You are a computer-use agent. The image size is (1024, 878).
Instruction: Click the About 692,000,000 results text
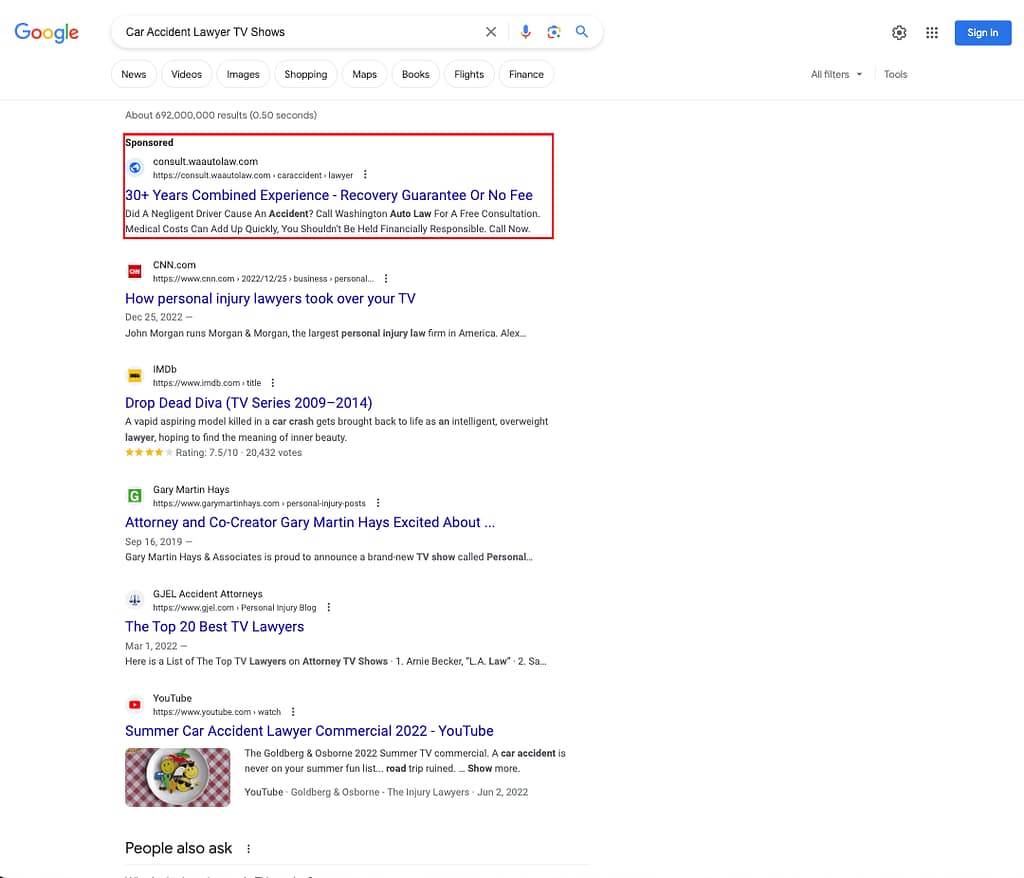[221, 115]
